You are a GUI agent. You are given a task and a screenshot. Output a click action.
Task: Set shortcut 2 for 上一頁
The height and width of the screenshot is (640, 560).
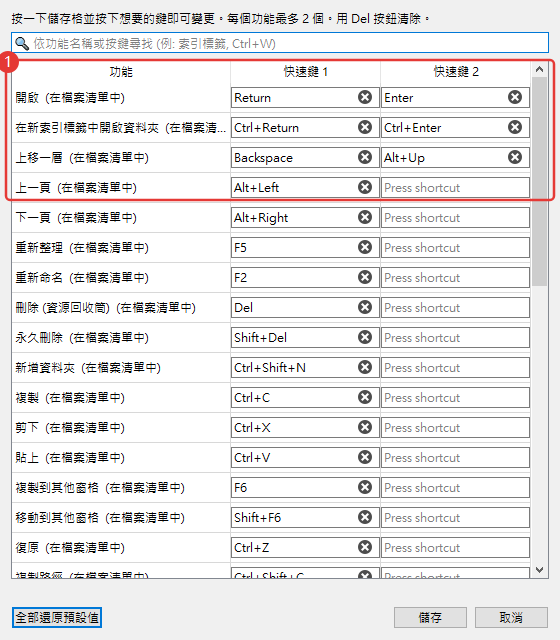coord(455,187)
